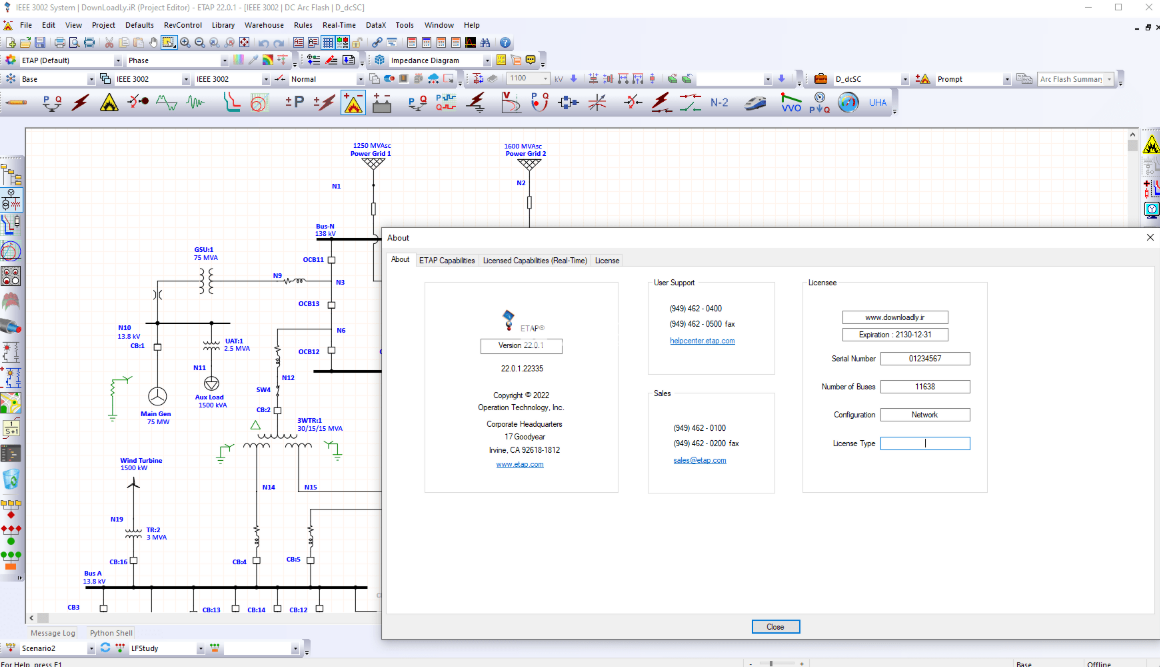This screenshot has height=667, width=1160.
Task: Select the train Railway traction mode icon
Action: point(755,103)
